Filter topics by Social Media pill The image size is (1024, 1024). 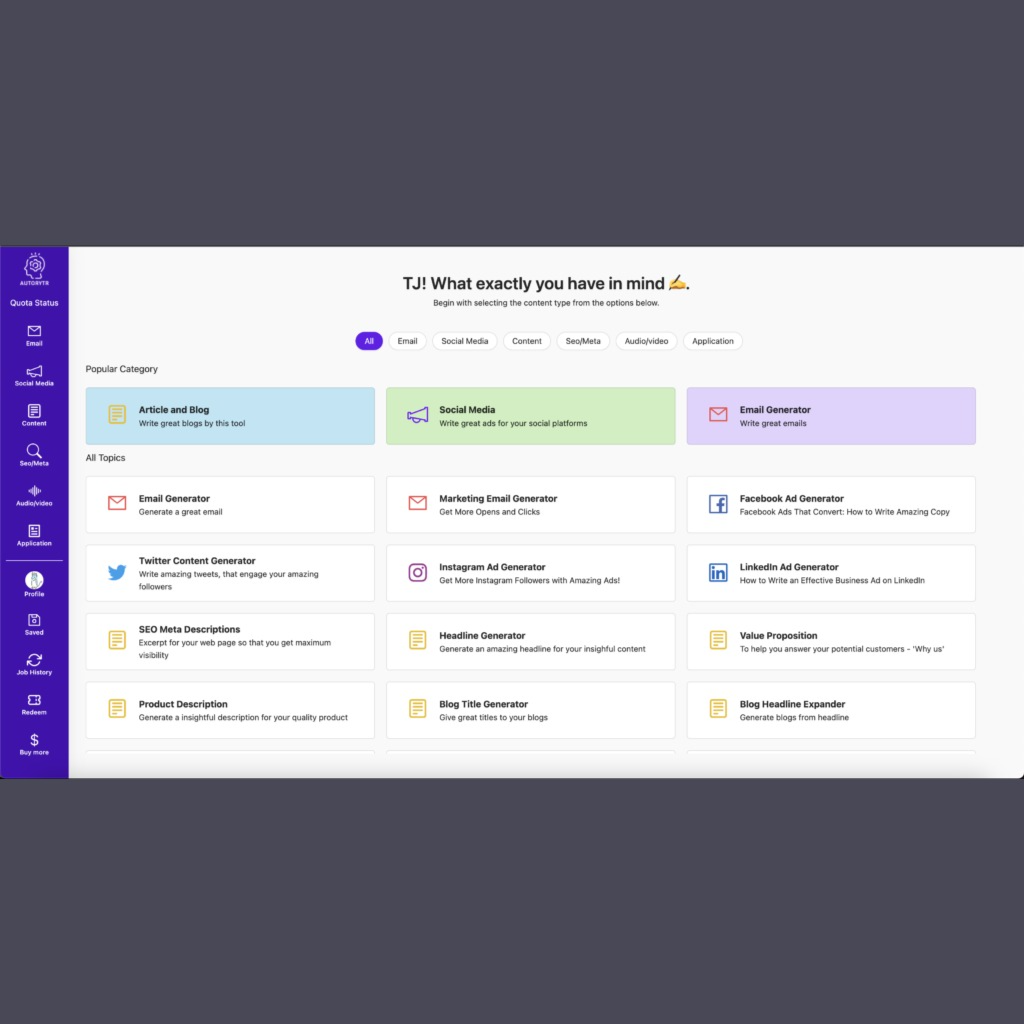465,341
